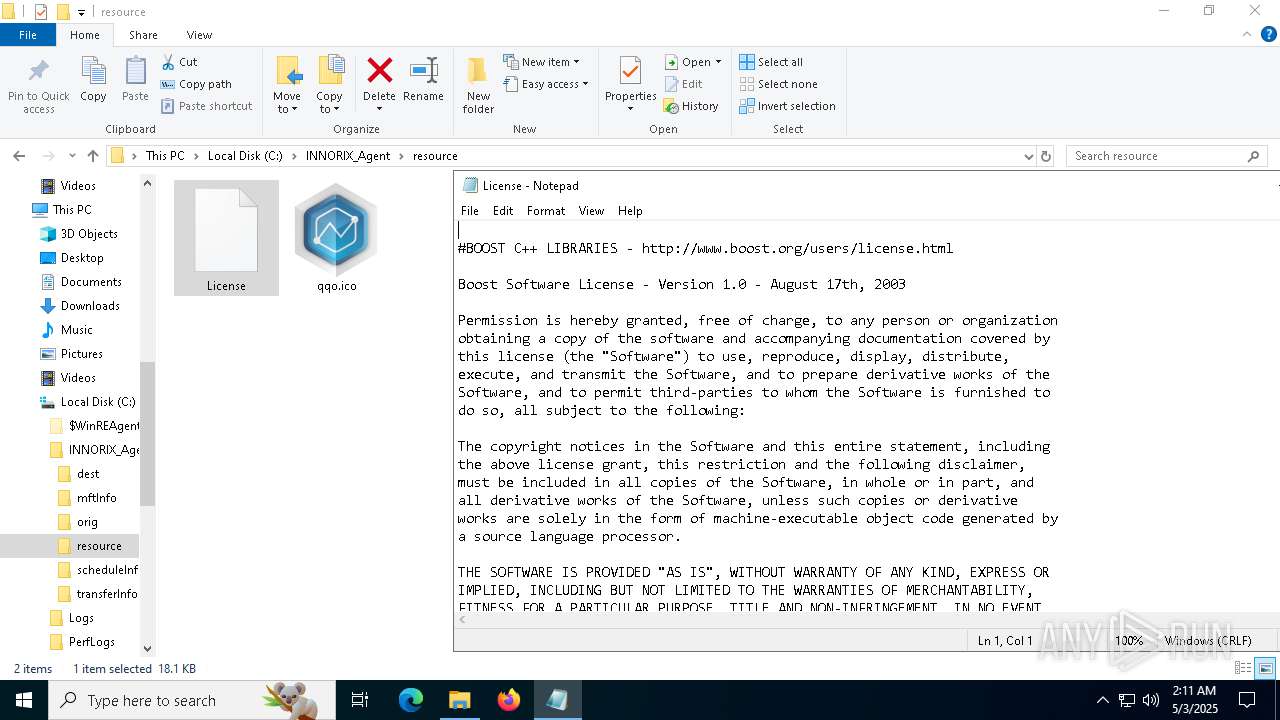Open file History
Screen dimensions: 1280x720
click(691, 106)
